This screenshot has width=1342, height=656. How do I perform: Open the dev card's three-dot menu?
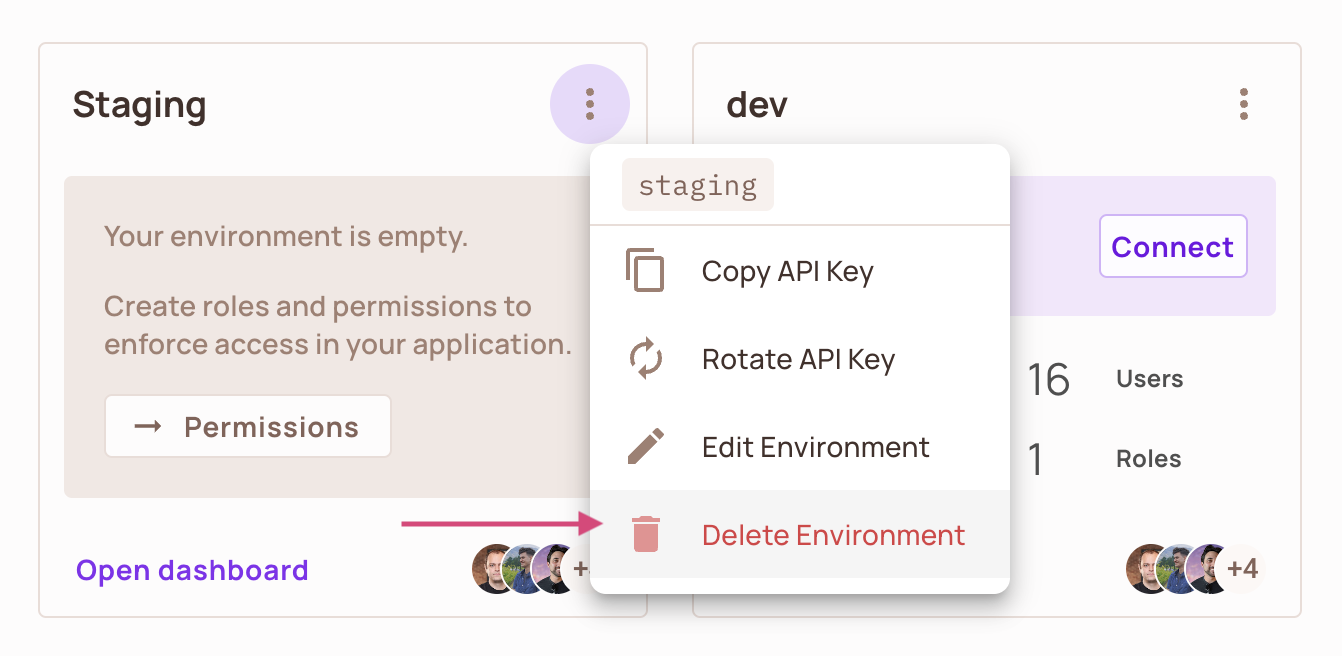click(1243, 104)
